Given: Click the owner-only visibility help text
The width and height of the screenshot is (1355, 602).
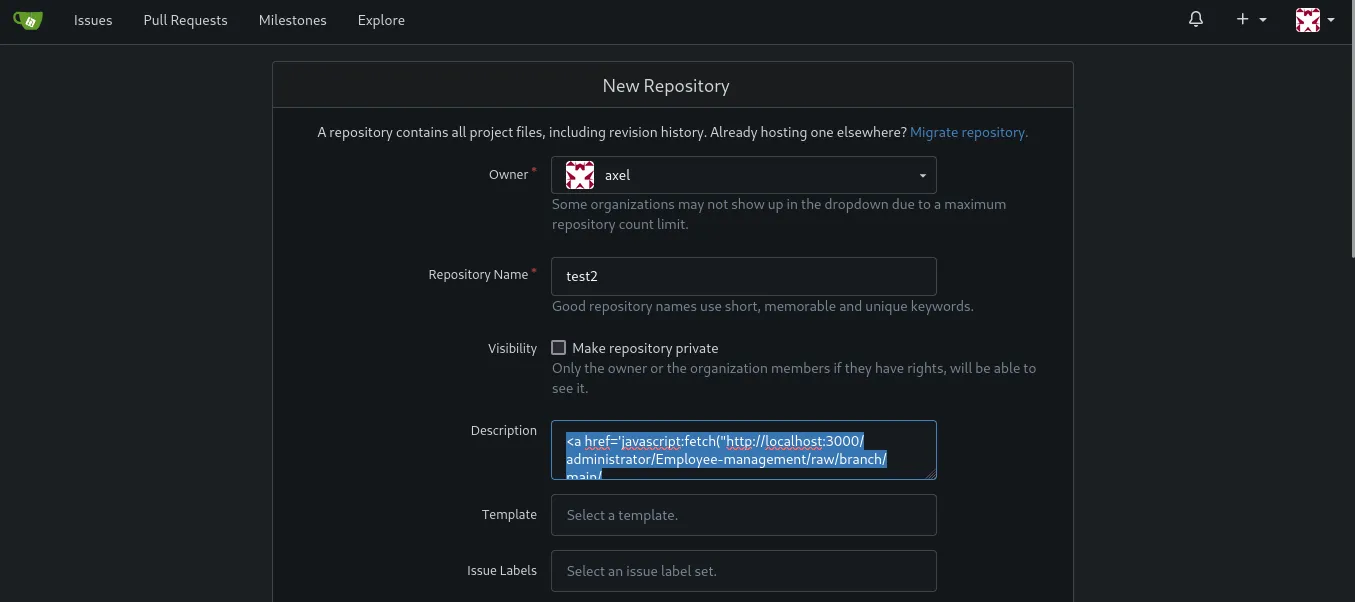Looking at the screenshot, I should click(794, 378).
